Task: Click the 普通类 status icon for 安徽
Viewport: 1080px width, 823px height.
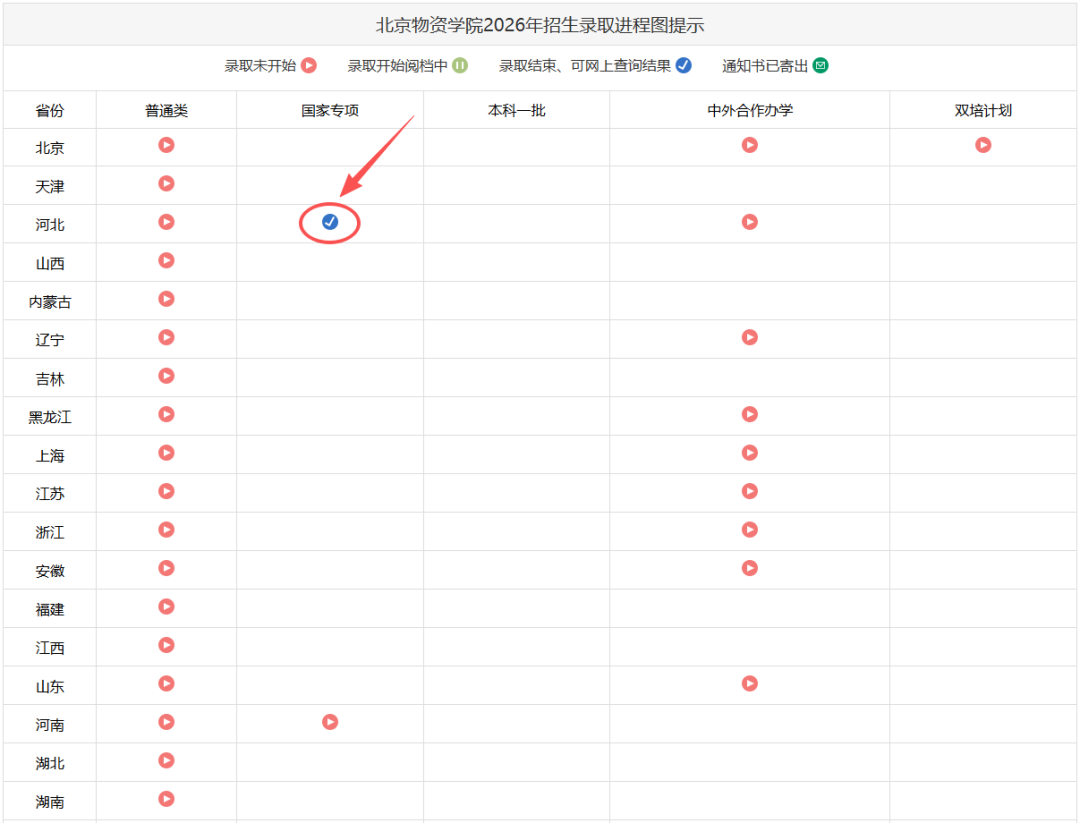Action: [x=166, y=568]
